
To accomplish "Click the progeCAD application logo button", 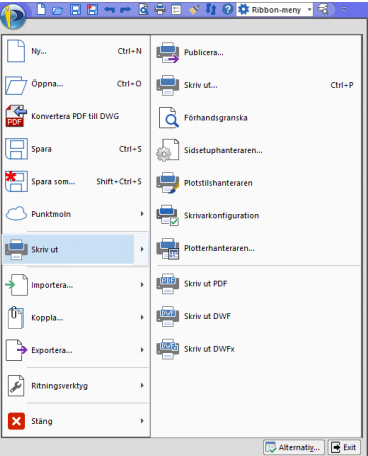I will tap(14, 16).
